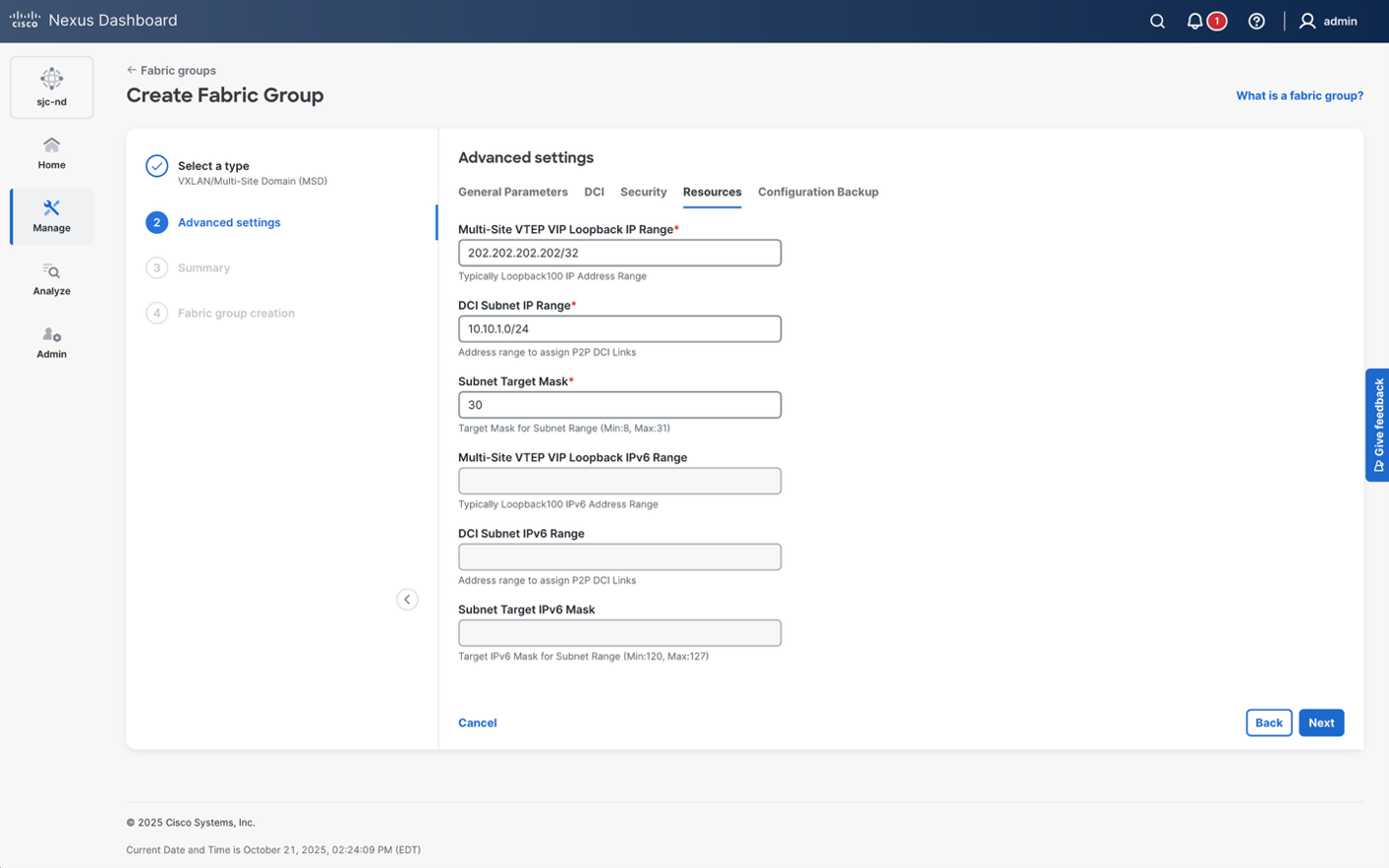The image size is (1389, 868).
Task: Click the Back button
Action: click(x=1269, y=723)
